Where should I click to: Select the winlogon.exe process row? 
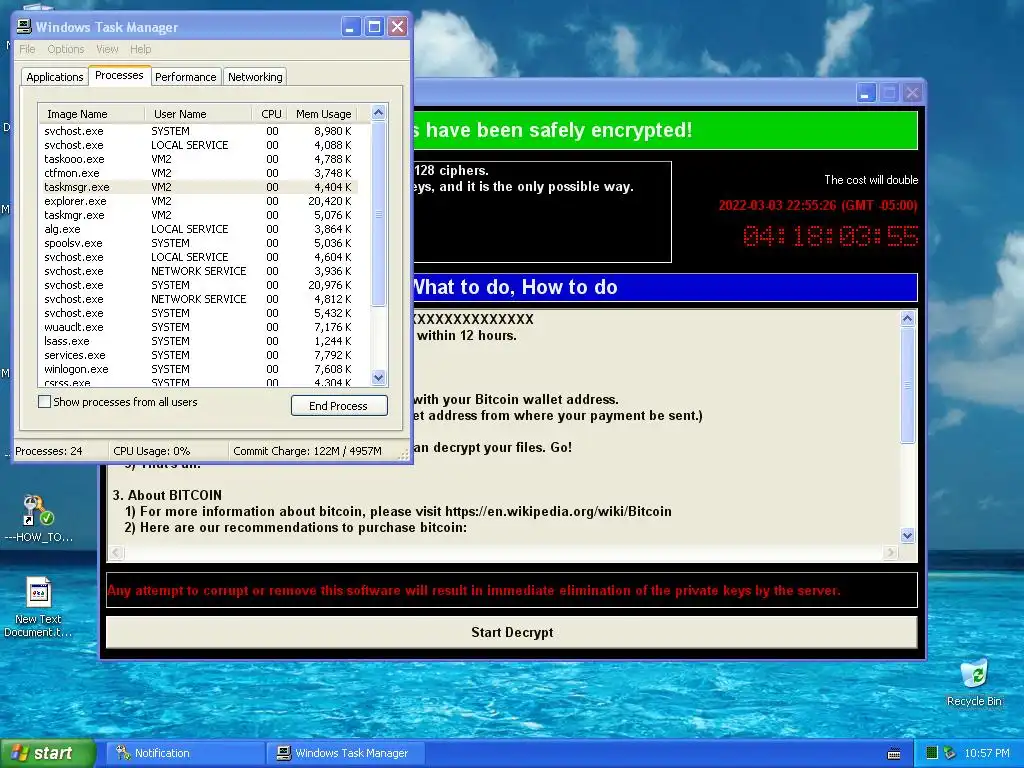point(199,369)
